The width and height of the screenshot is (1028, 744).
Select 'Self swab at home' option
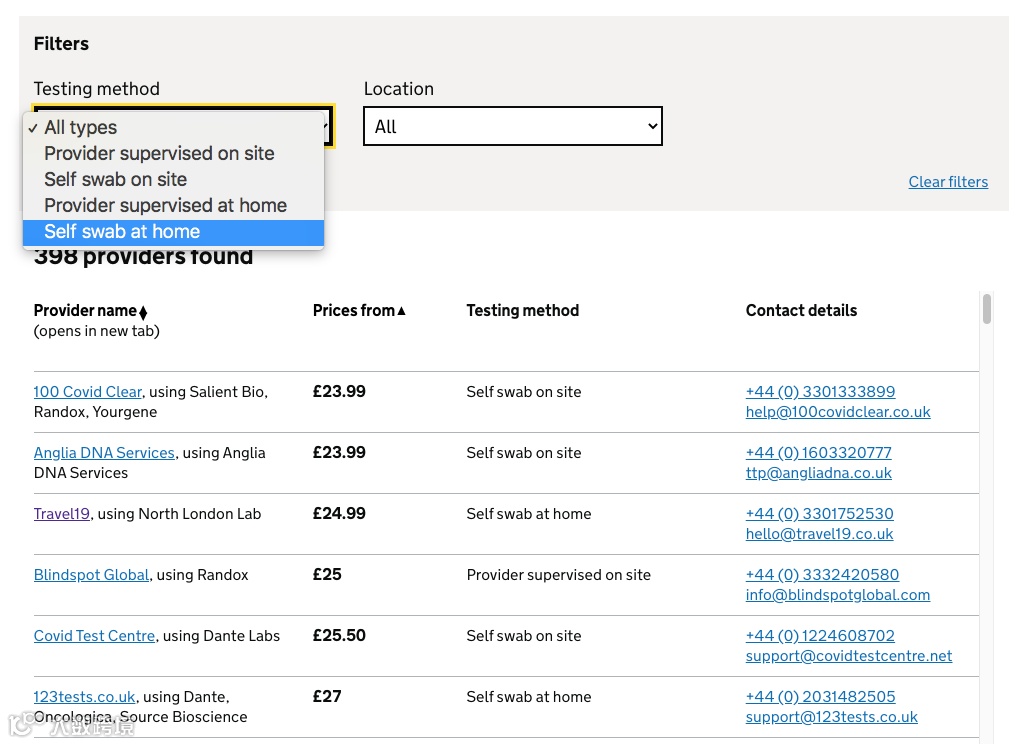(x=122, y=232)
